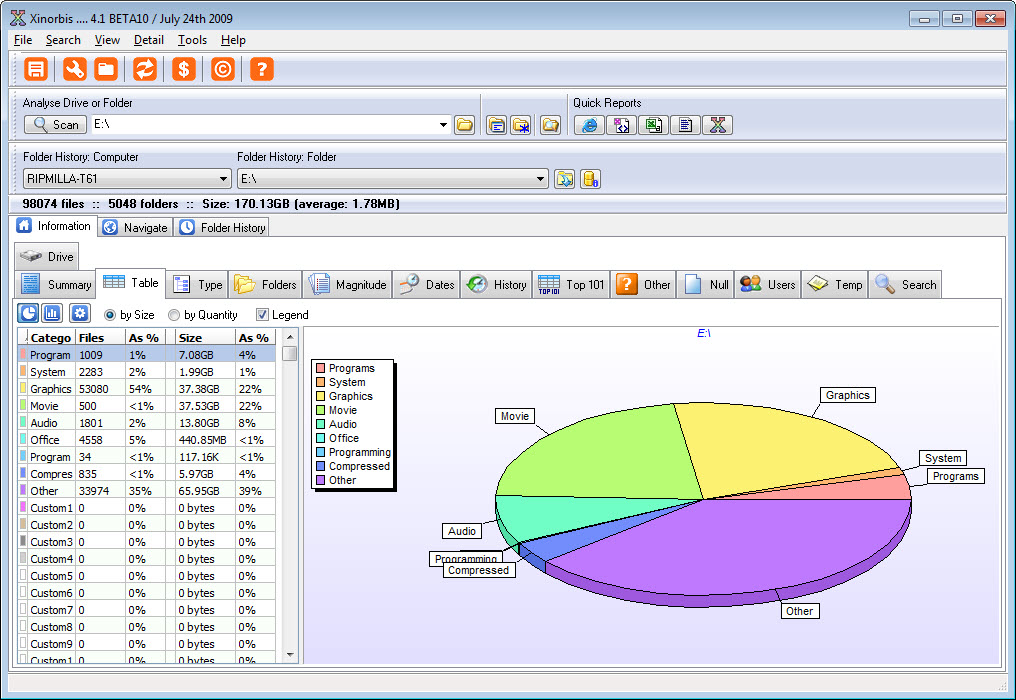Viewport: 1016px width, 700px height.
Task: Select the by Size radio button
Action: pyautogui.click(x=110, y=315)
